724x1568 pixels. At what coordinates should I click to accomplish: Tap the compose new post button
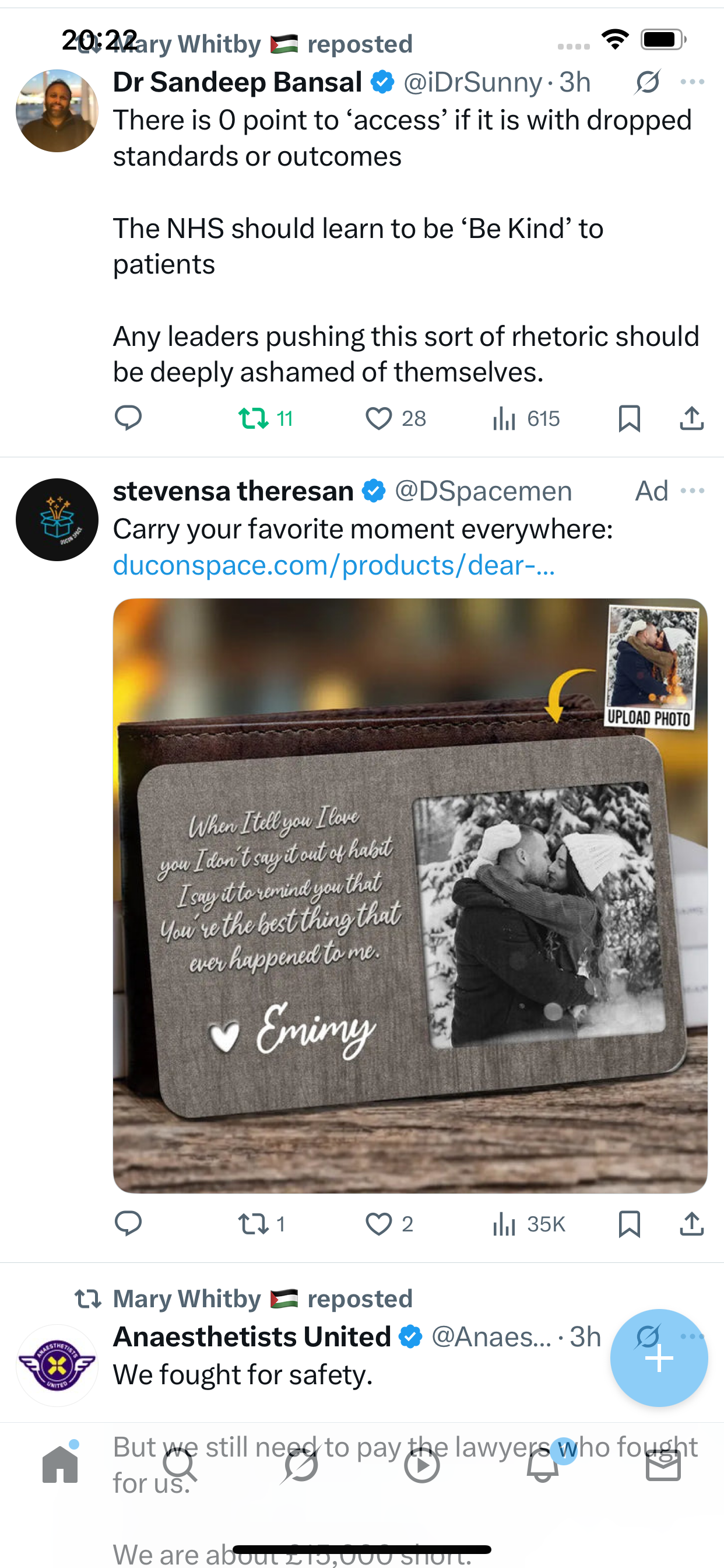click(x=659, y=1357)
